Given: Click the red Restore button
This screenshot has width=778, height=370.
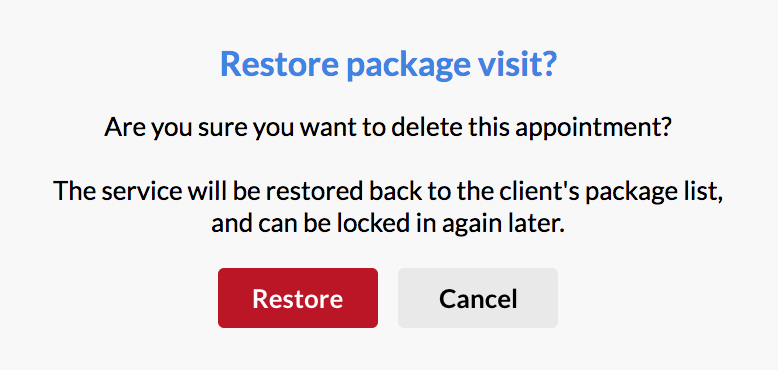Looking at the screenshot, I should pyautogui.click(x=298, y=298).
